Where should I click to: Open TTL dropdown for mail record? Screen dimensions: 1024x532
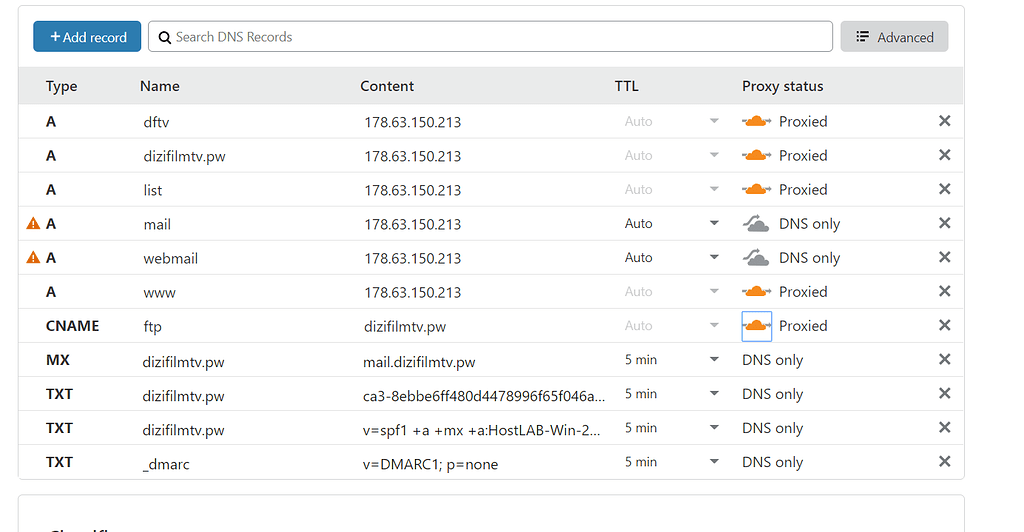coord(714,224)
